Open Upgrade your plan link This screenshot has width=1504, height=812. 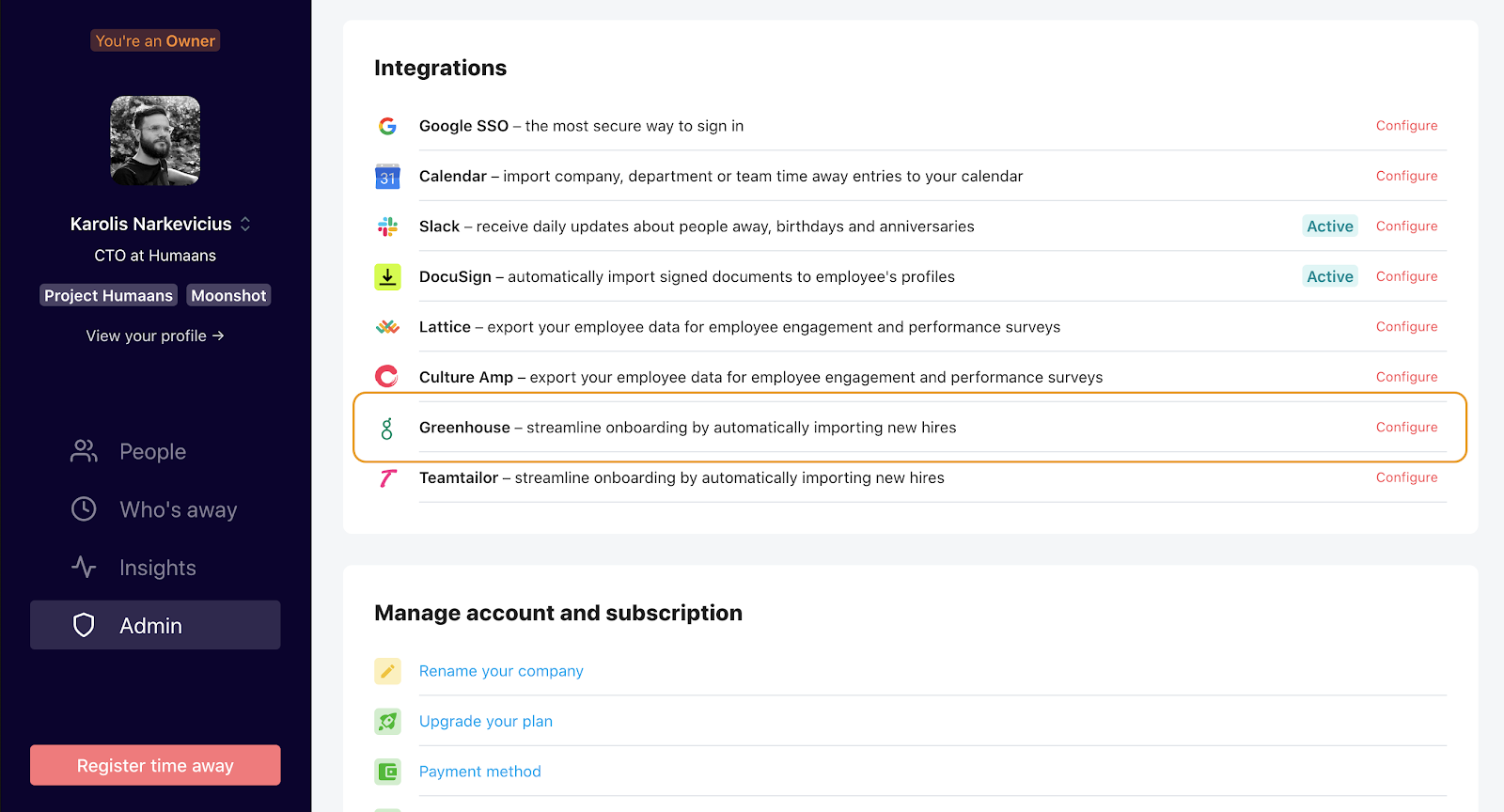point(486,722)
